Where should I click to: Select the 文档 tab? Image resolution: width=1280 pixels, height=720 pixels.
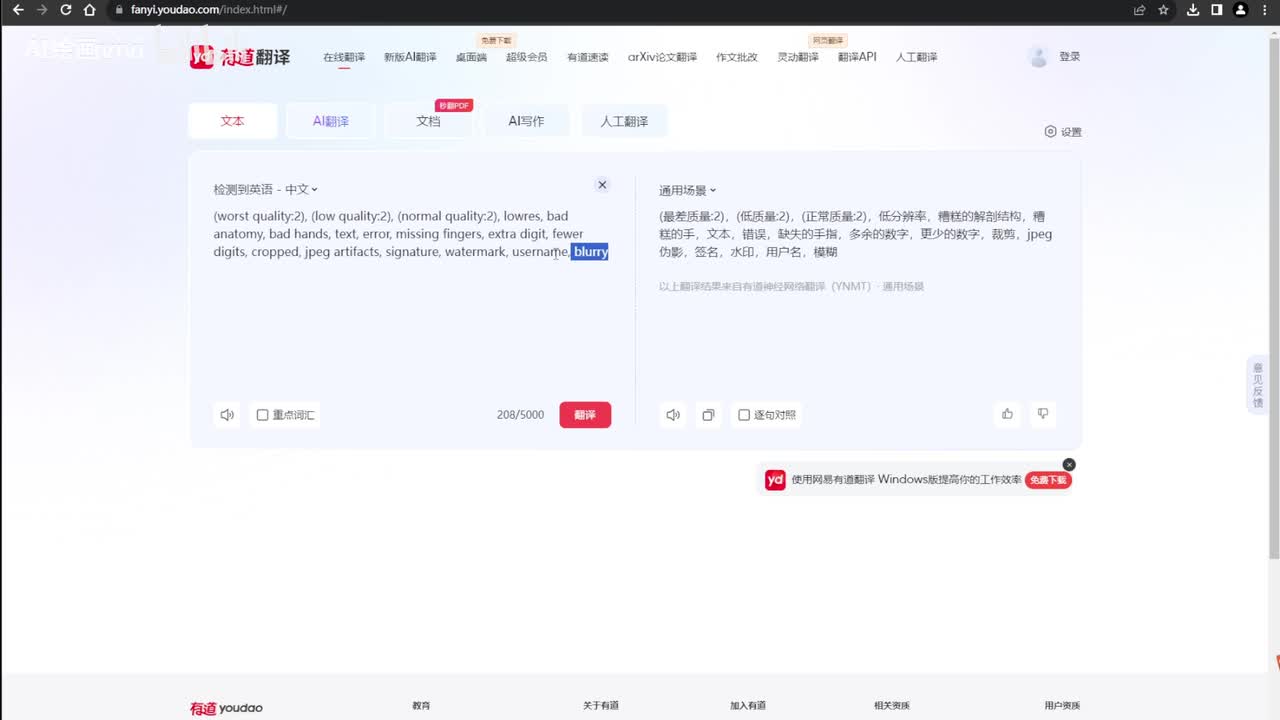(x=428, y=121)
